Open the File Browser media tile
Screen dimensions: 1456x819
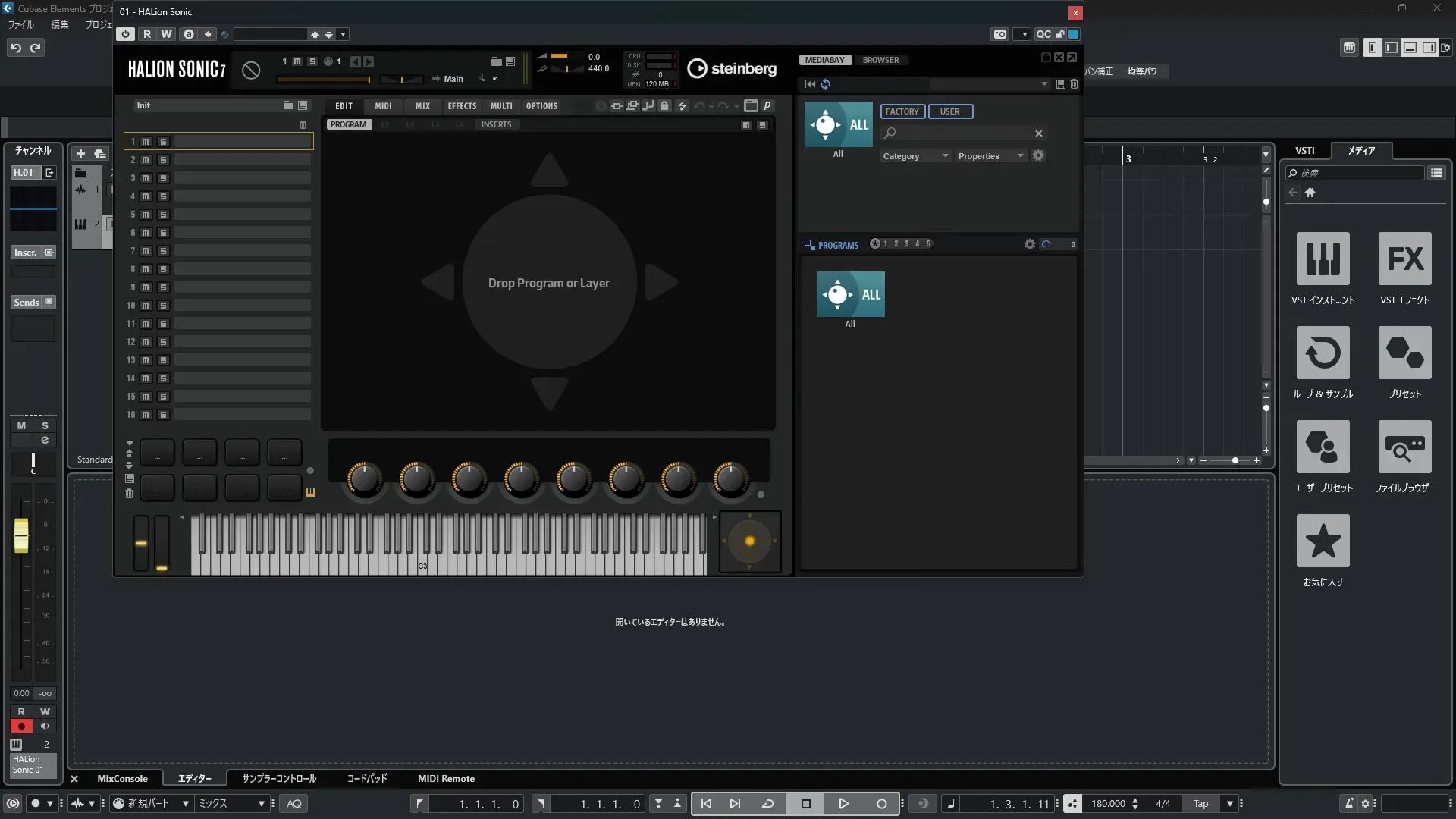(1404, 447)
